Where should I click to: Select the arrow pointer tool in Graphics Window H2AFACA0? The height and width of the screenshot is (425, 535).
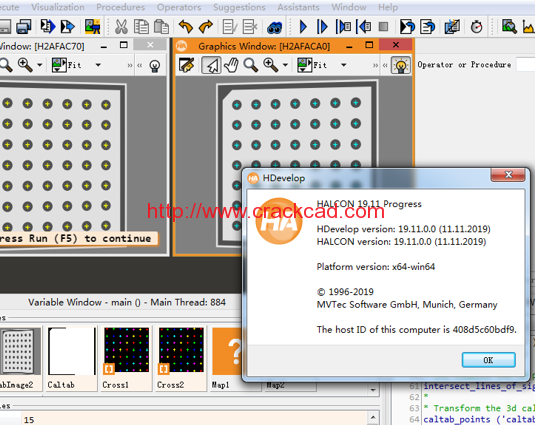211,65
